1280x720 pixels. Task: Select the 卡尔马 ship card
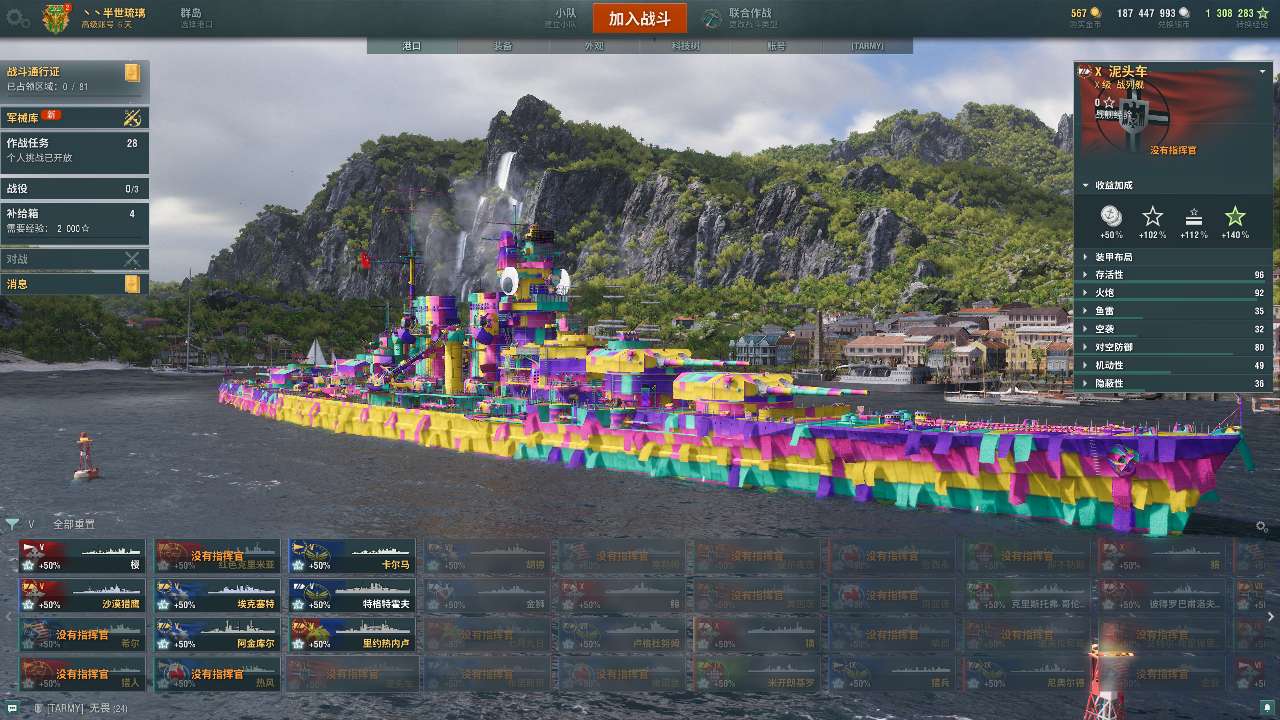tap(352, 556)
